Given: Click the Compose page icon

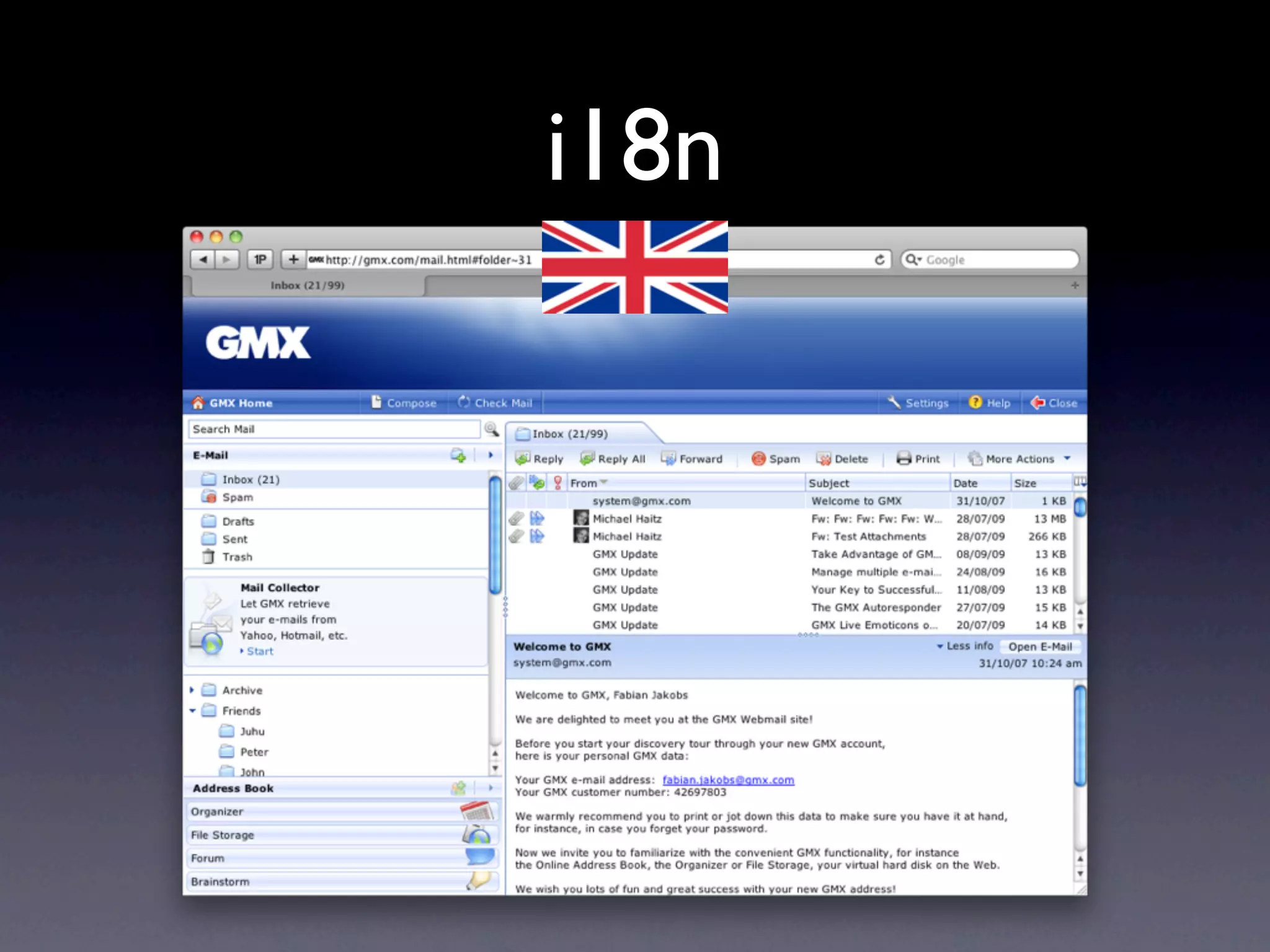Looking at the screenshot, I should tap(376, 402).
